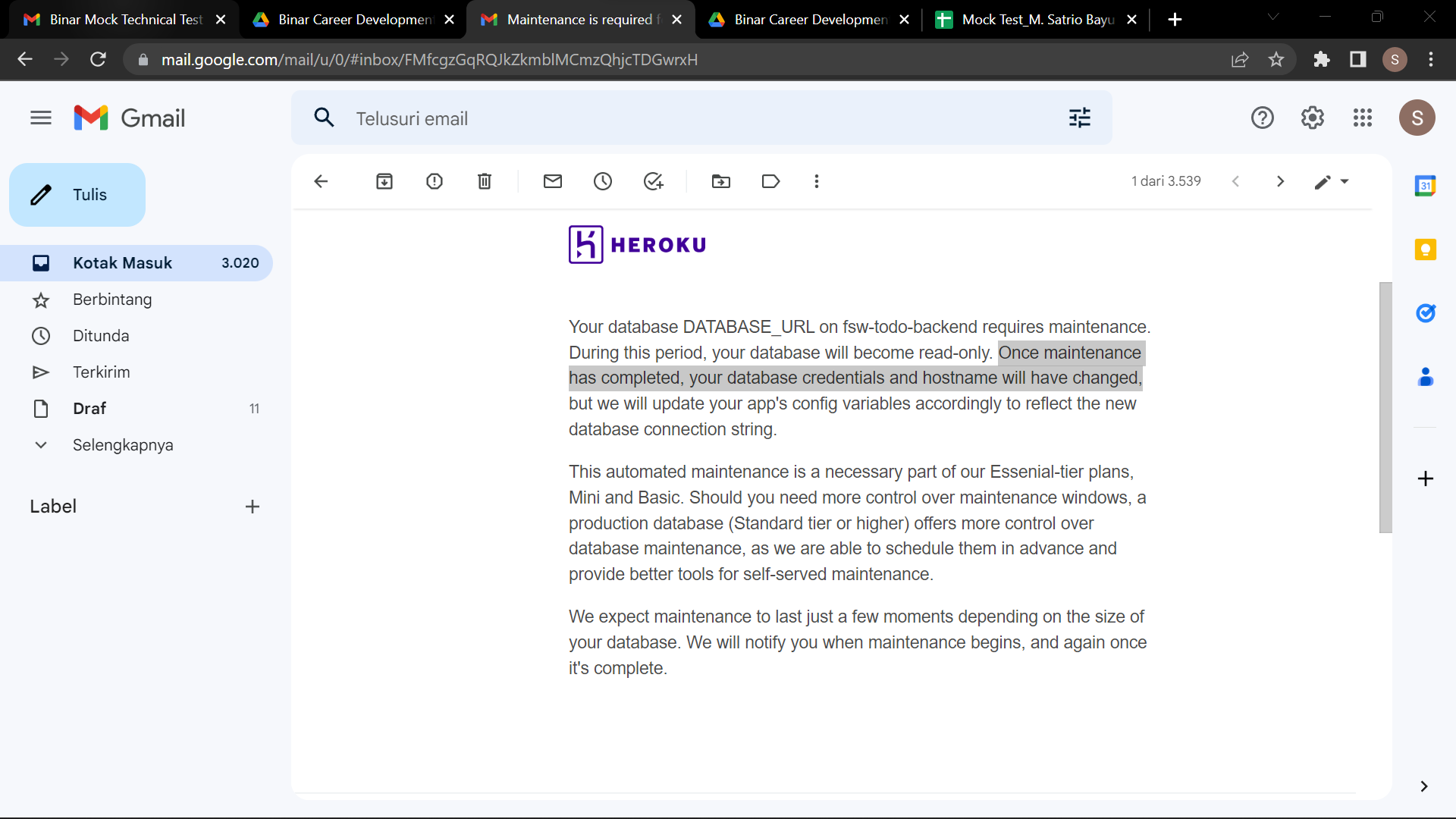Mark the email as unread

(553, 181)
